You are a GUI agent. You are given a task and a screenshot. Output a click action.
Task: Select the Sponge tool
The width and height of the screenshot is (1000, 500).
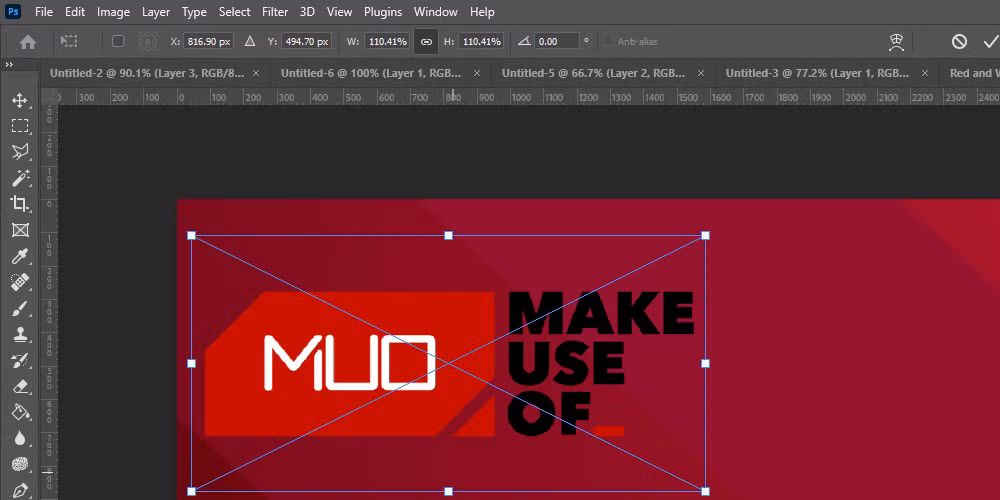(20, 465)
